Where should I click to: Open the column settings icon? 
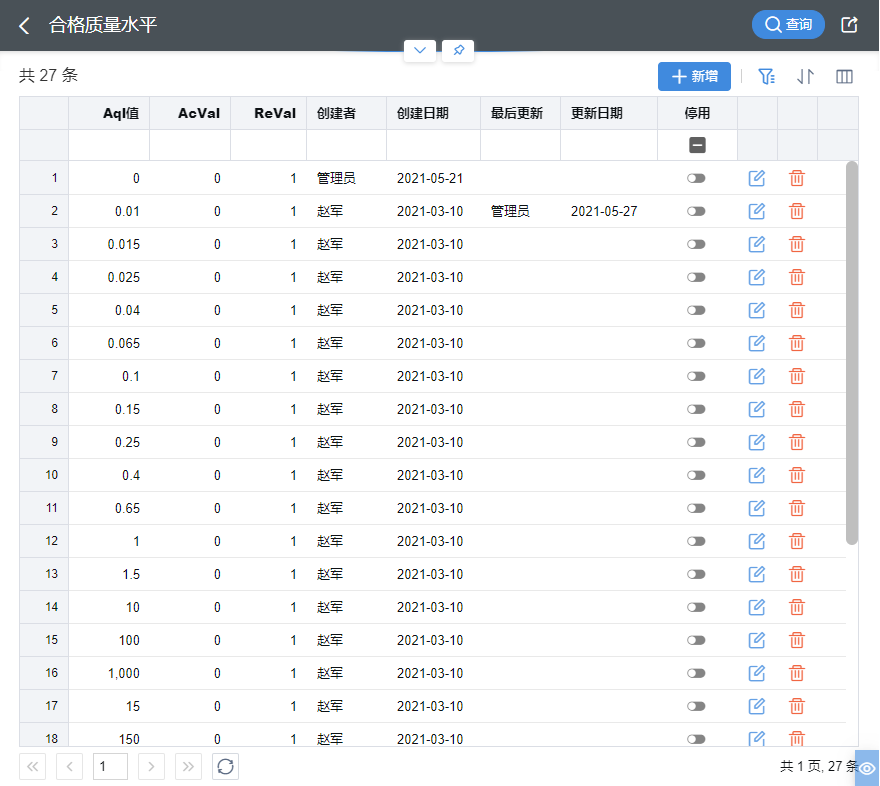[844, 76]
